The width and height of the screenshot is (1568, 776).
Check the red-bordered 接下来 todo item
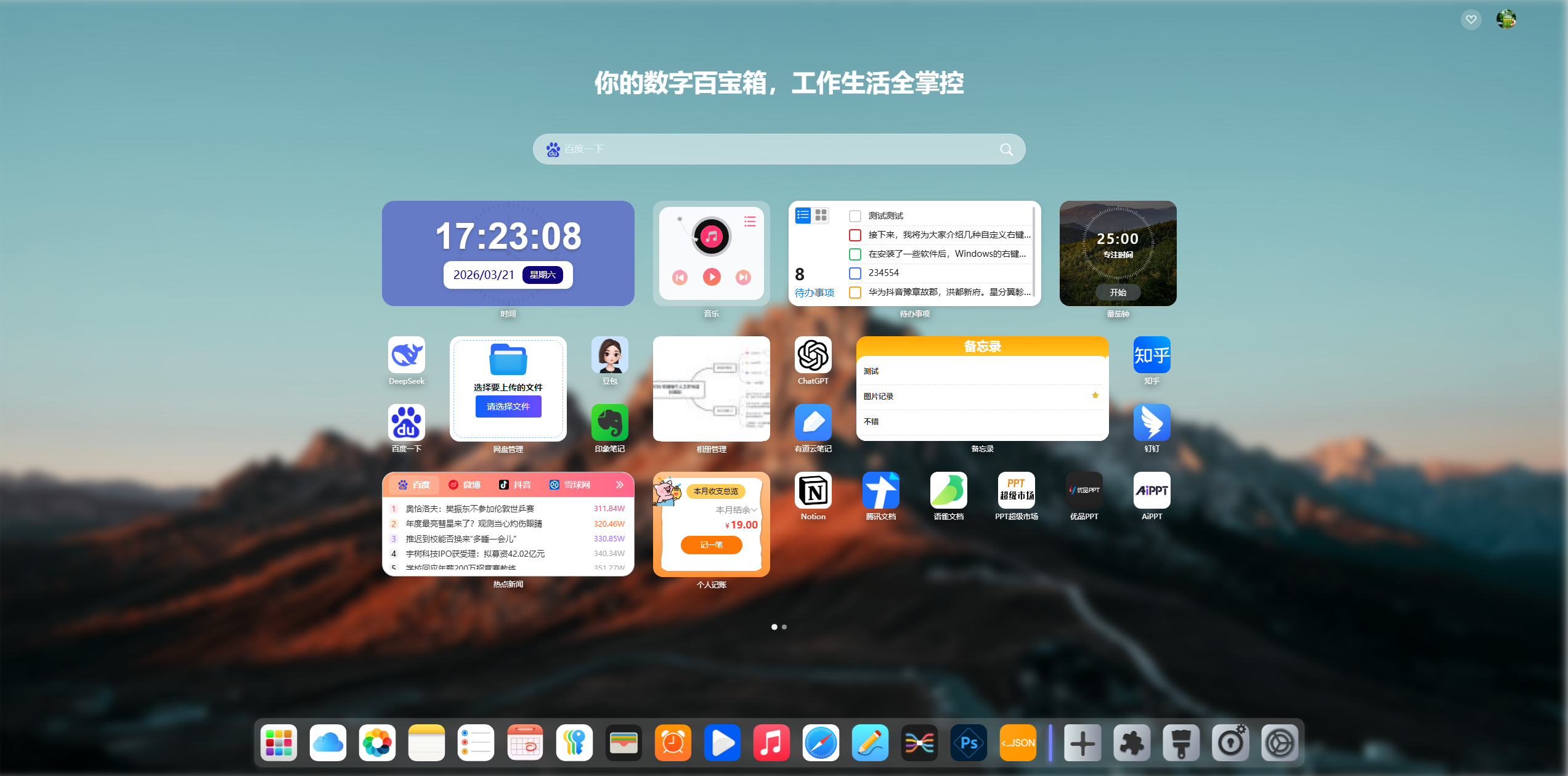point(855,235)
